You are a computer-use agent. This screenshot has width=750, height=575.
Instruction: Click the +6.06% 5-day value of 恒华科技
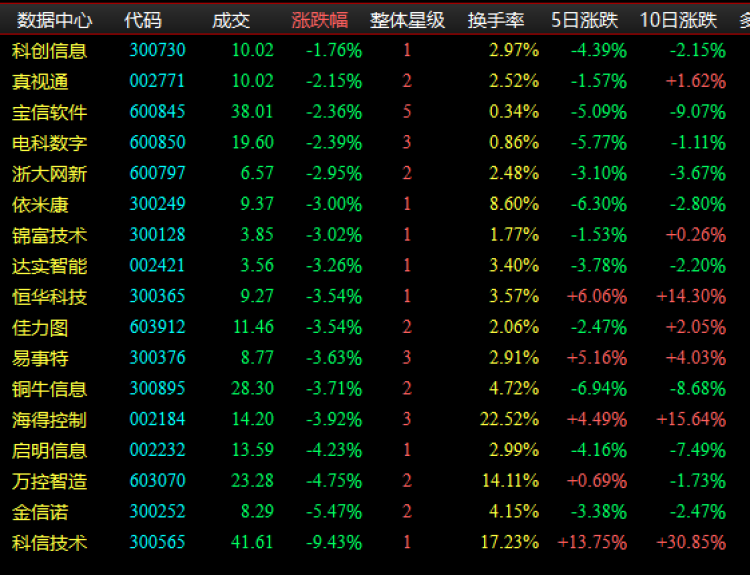597,296
